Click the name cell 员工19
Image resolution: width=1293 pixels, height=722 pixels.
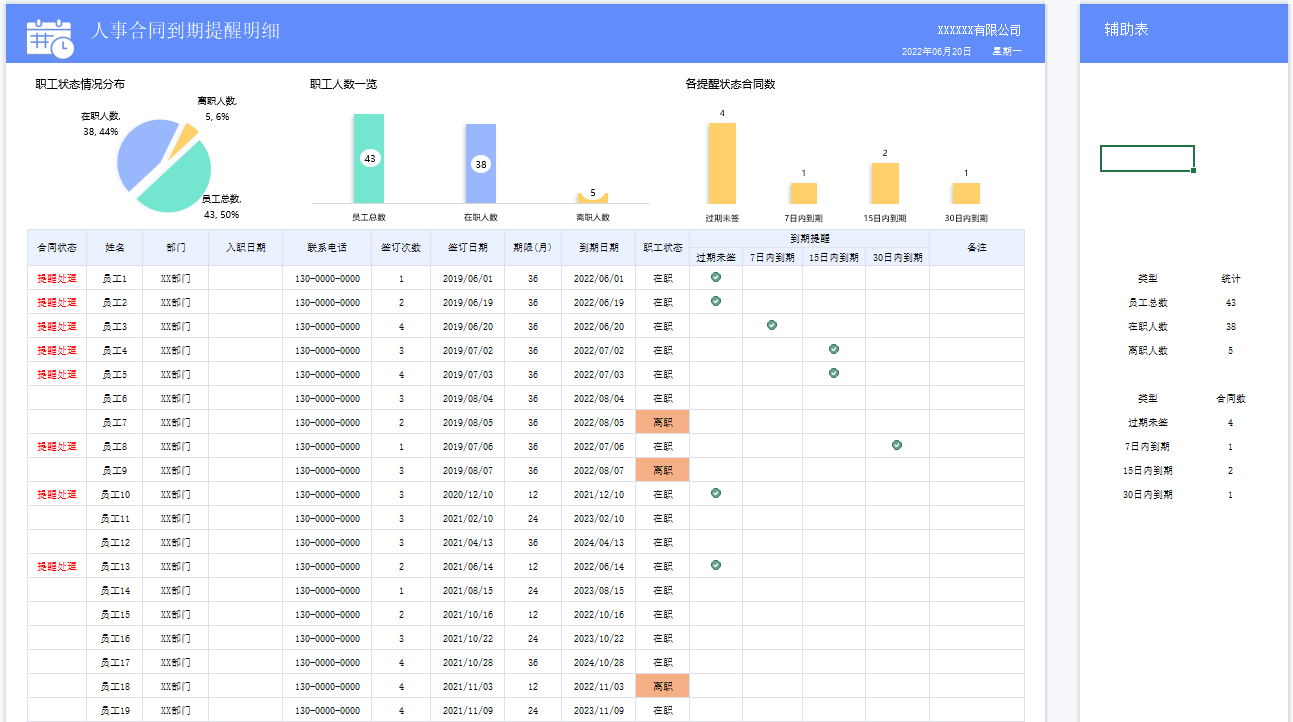[114, 710]
